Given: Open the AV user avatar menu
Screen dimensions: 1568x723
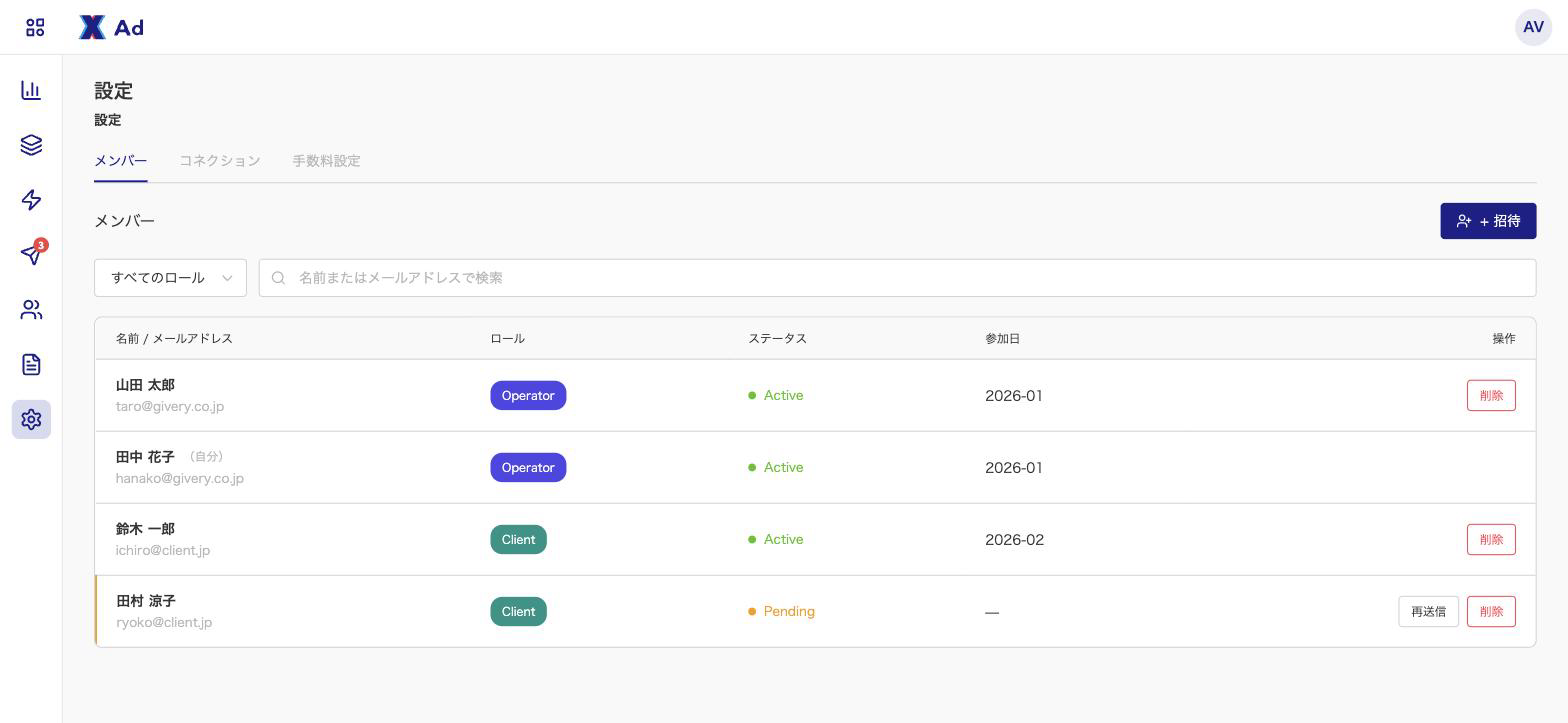Looking at the screenshot, I should 1533,27.
